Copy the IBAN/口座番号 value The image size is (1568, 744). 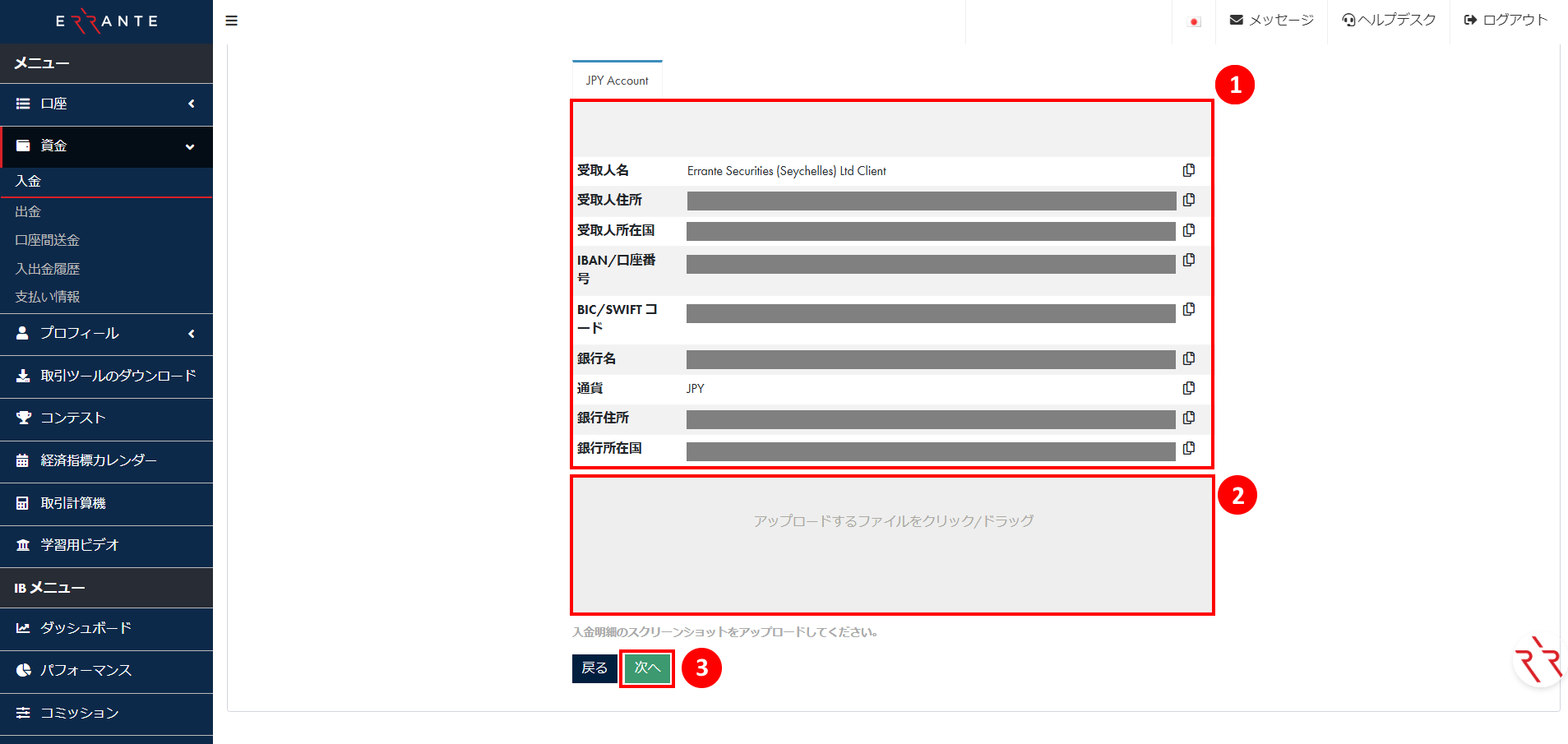1189,260
